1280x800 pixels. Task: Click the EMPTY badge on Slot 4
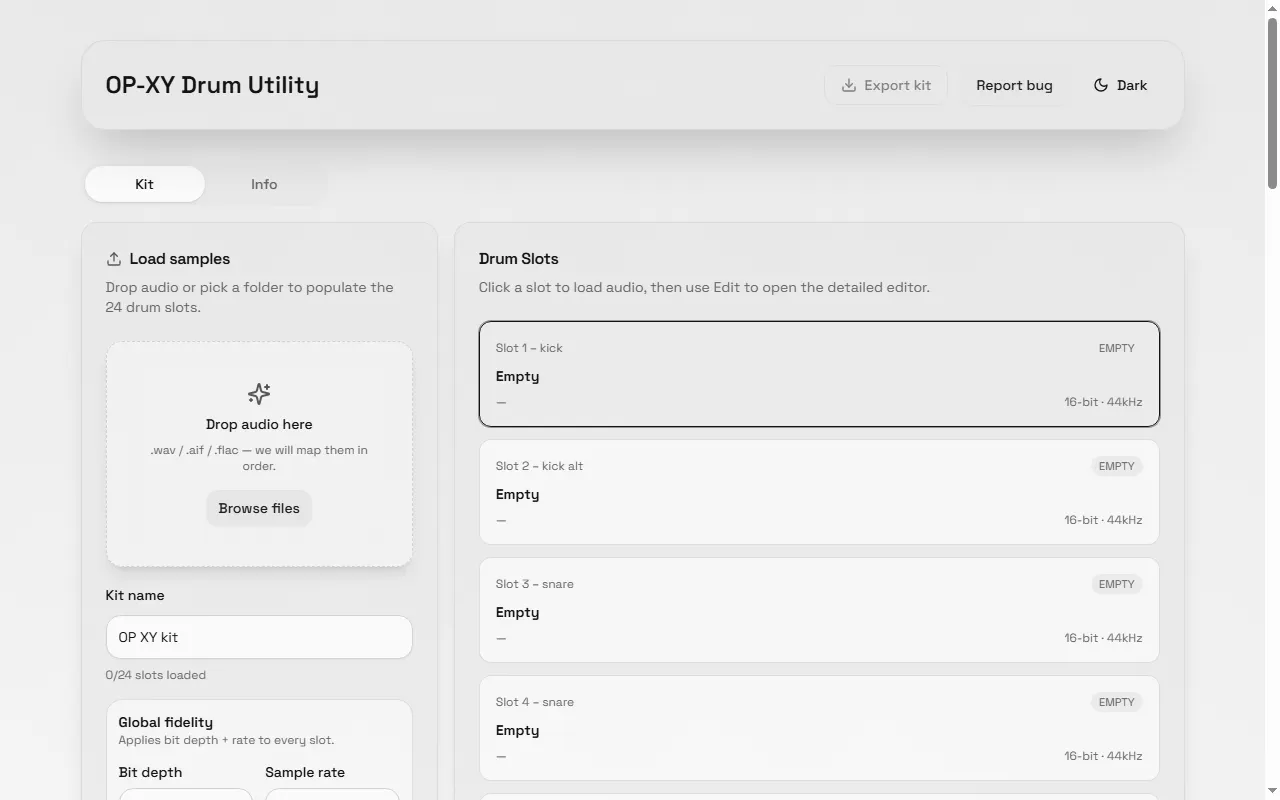[x=1116, y=702]
